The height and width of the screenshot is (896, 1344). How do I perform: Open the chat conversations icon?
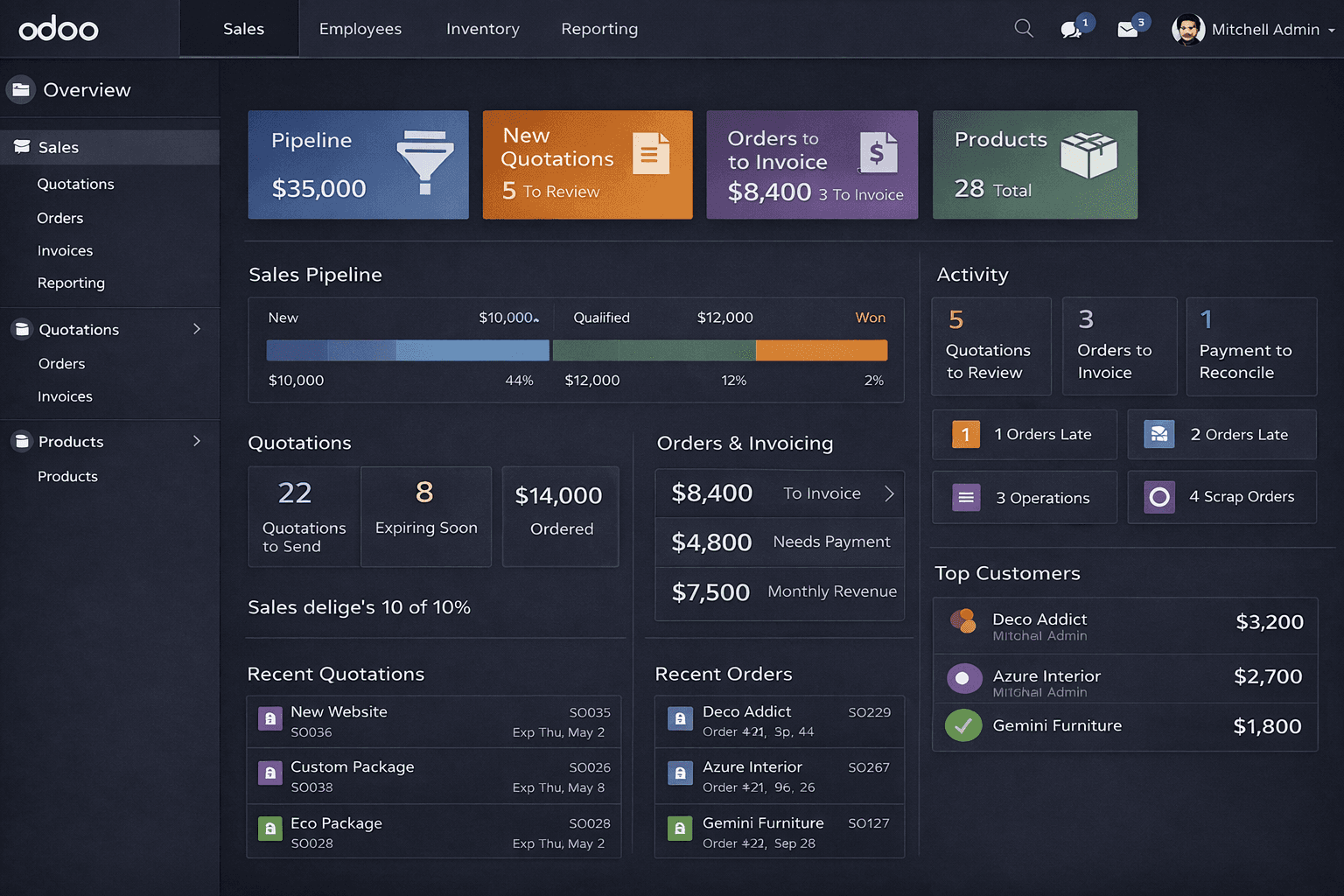[1070, 31]
